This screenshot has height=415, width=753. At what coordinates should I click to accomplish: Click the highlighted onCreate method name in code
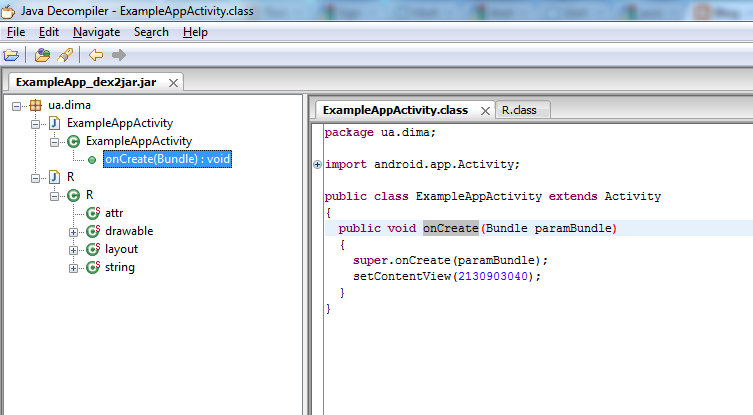[450, 228]
